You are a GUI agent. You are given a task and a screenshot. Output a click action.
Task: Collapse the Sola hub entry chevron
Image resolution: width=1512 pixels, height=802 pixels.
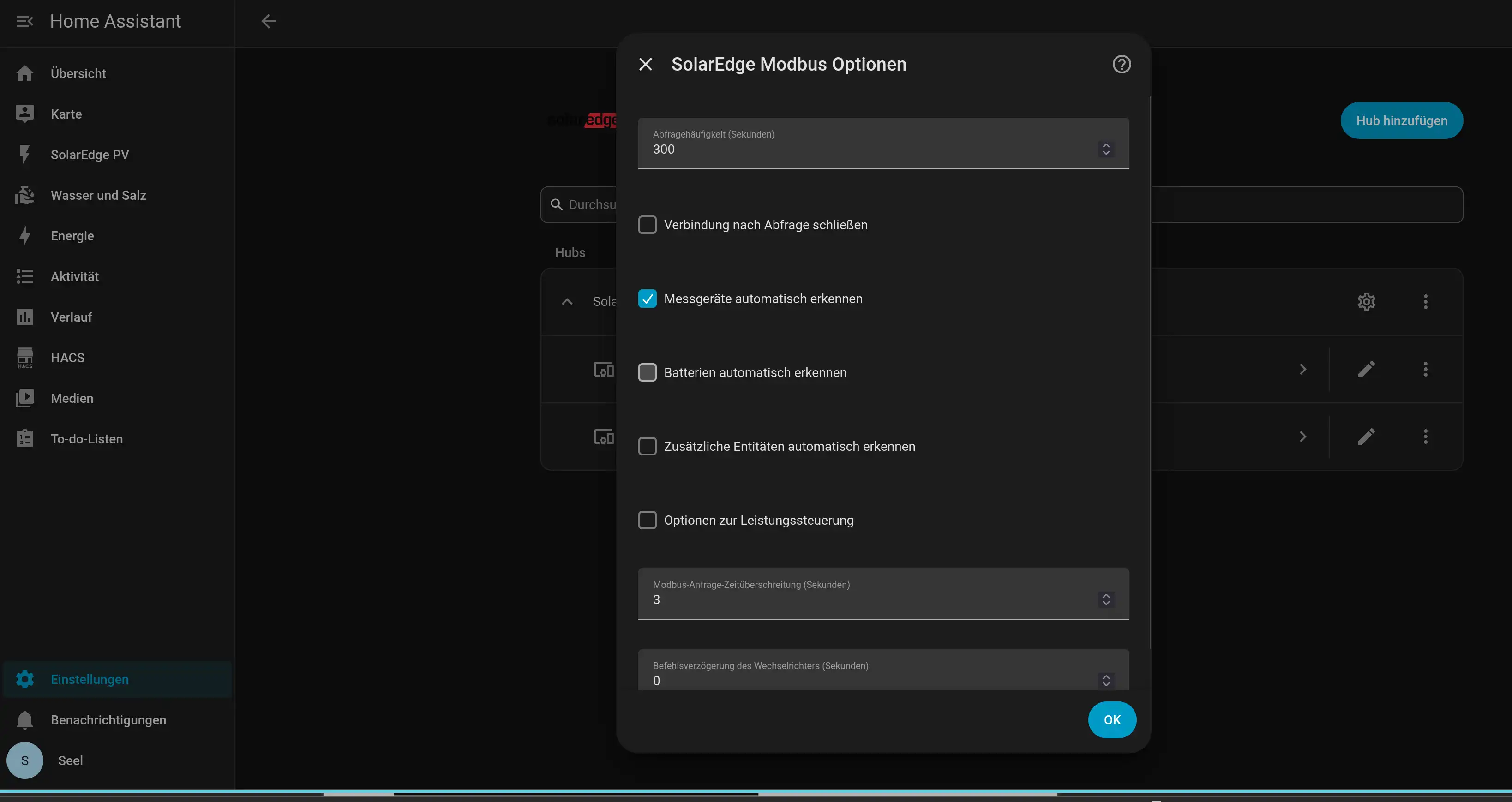tap(566, 301)
